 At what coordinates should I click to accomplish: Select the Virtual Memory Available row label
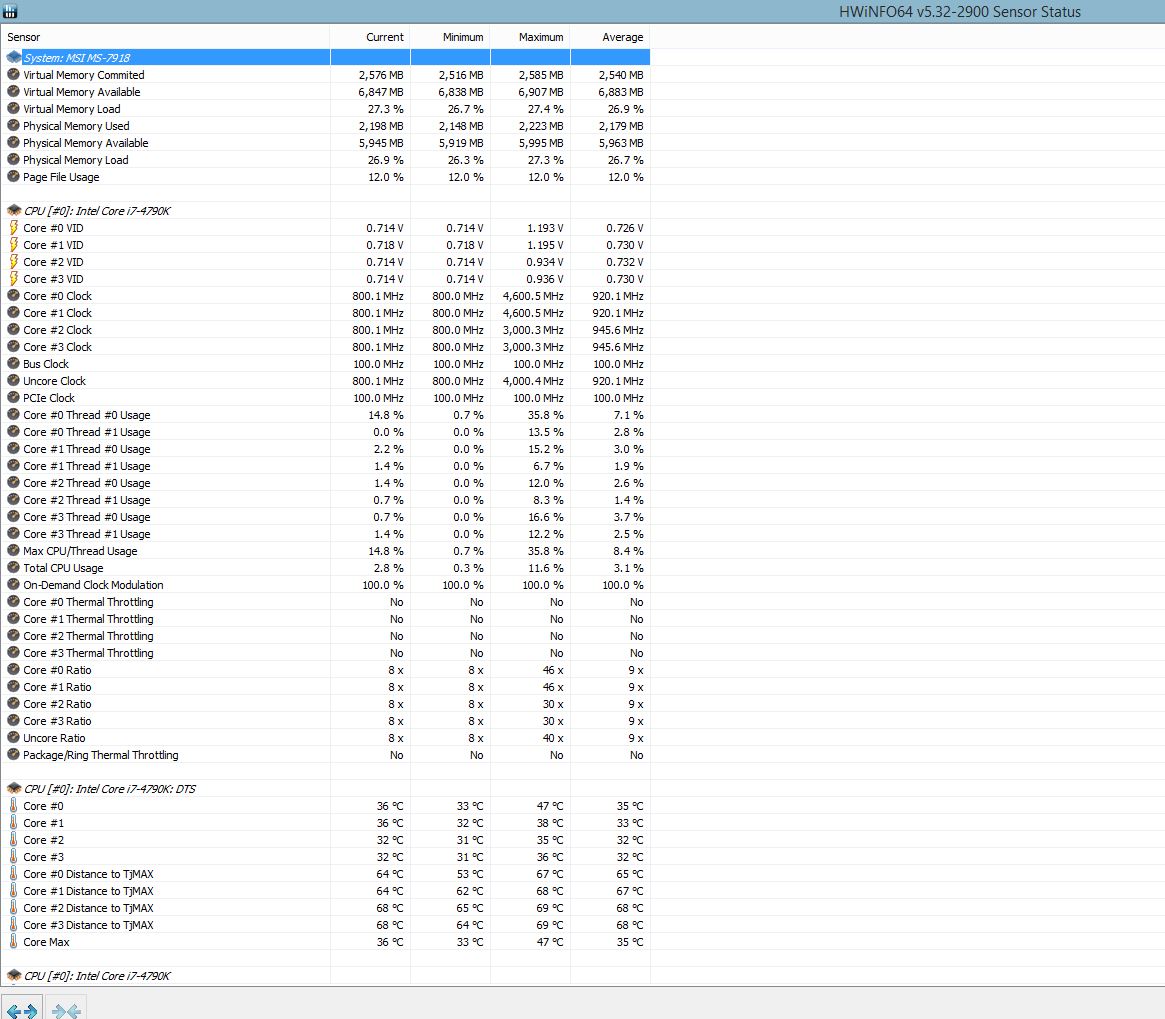(x=82, y=91)
